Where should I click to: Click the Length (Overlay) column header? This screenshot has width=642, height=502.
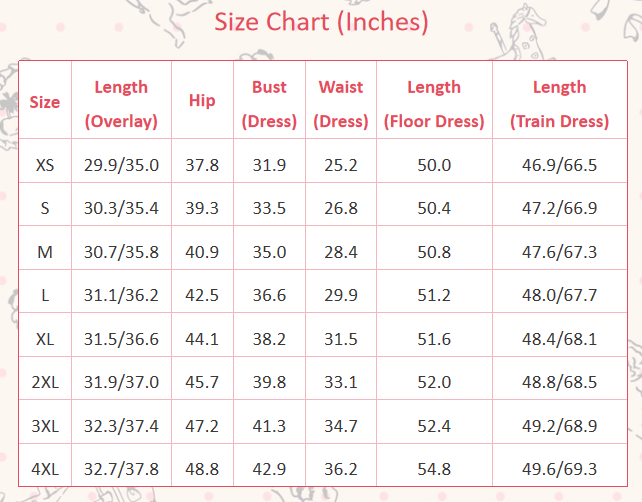(x=121, y=104)
